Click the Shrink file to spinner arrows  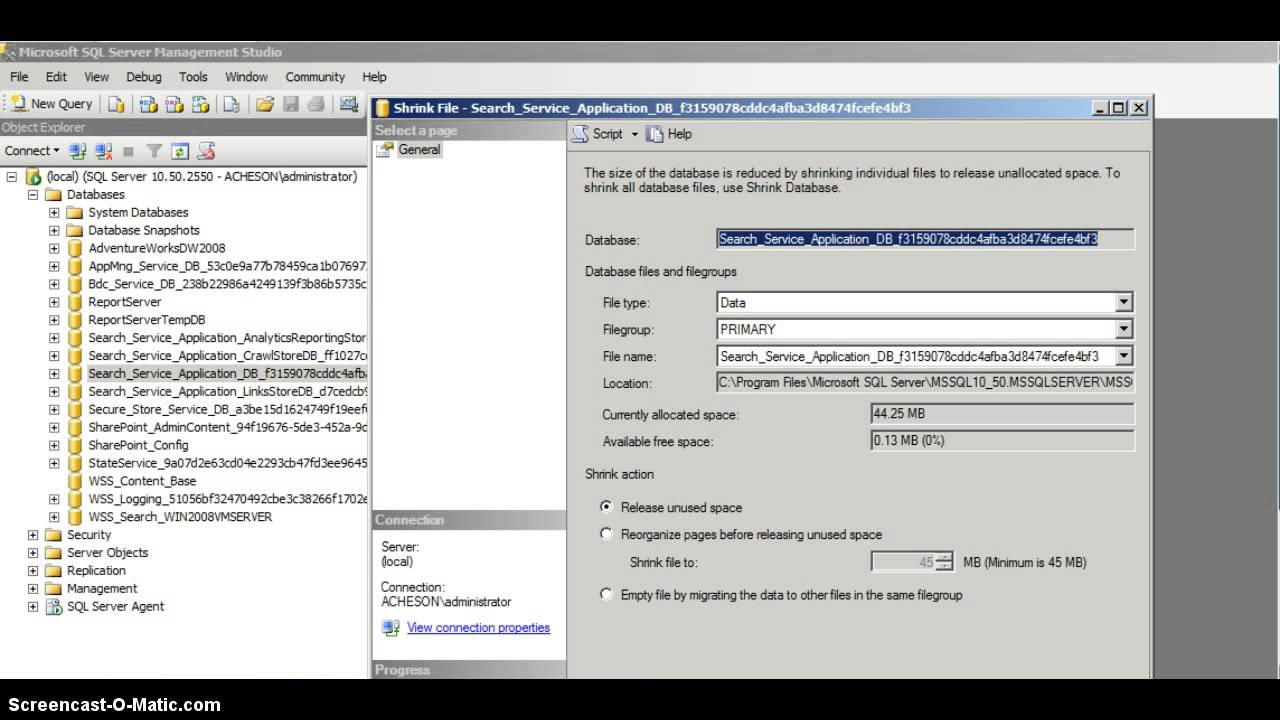pyautogui.click(x=944, y=562)
